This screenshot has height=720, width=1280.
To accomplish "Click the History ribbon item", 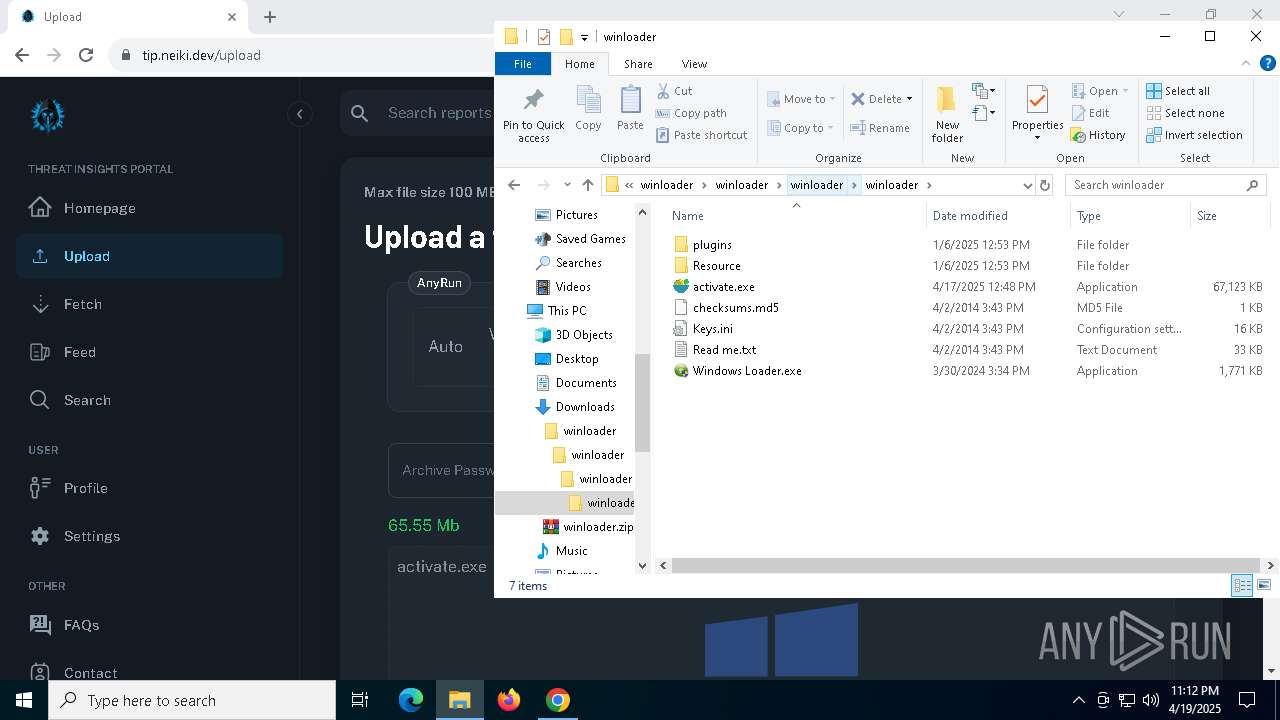I will coord(1098,135).
